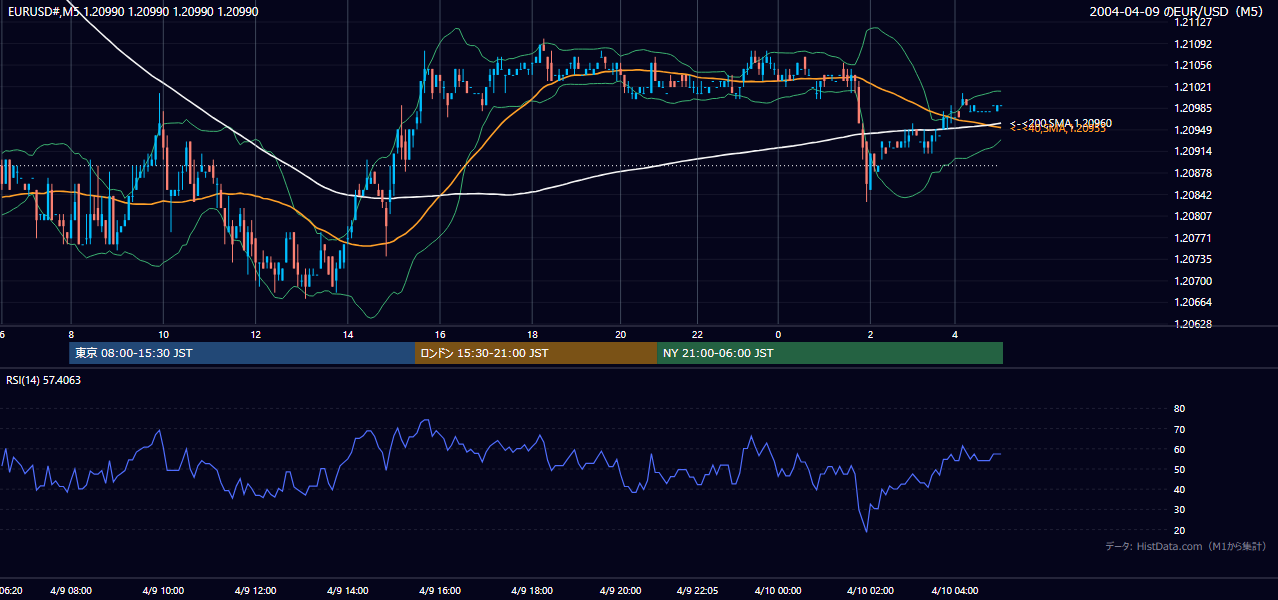Click RSI scale level 50
The width and height of the screenshot is (1278, 600).
[x=1180, y=469]
